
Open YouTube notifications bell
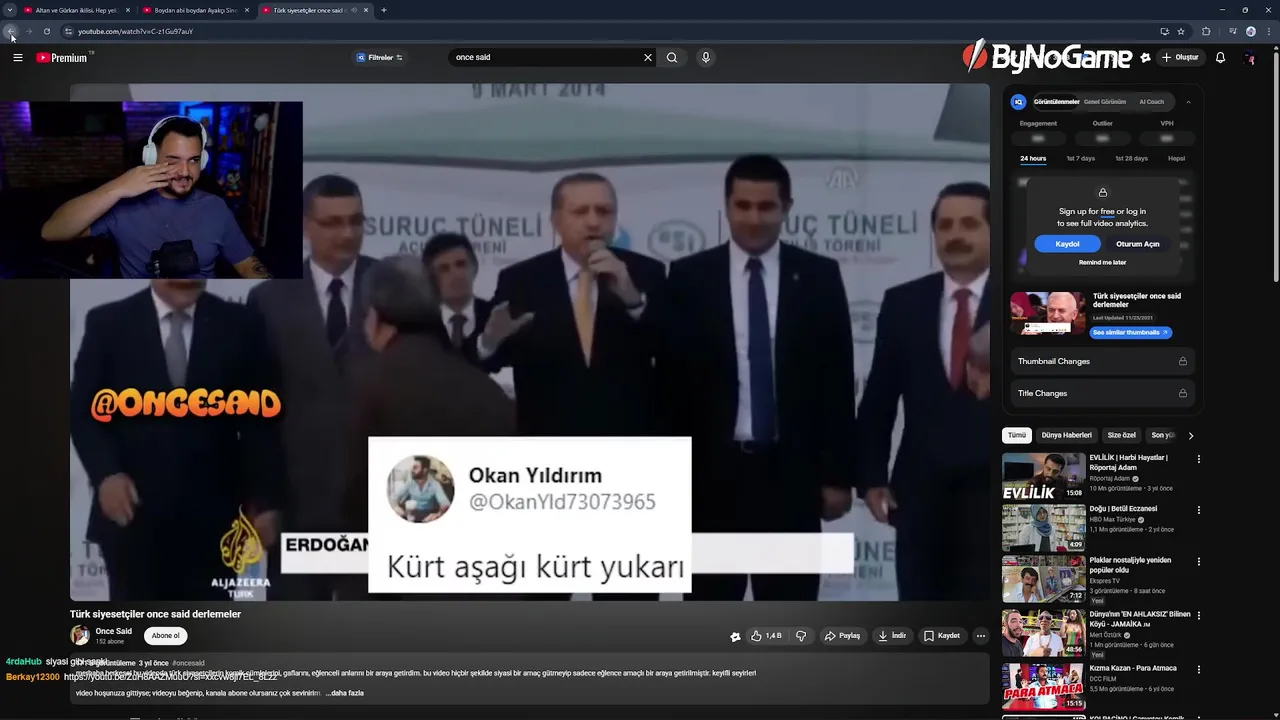1220,58
